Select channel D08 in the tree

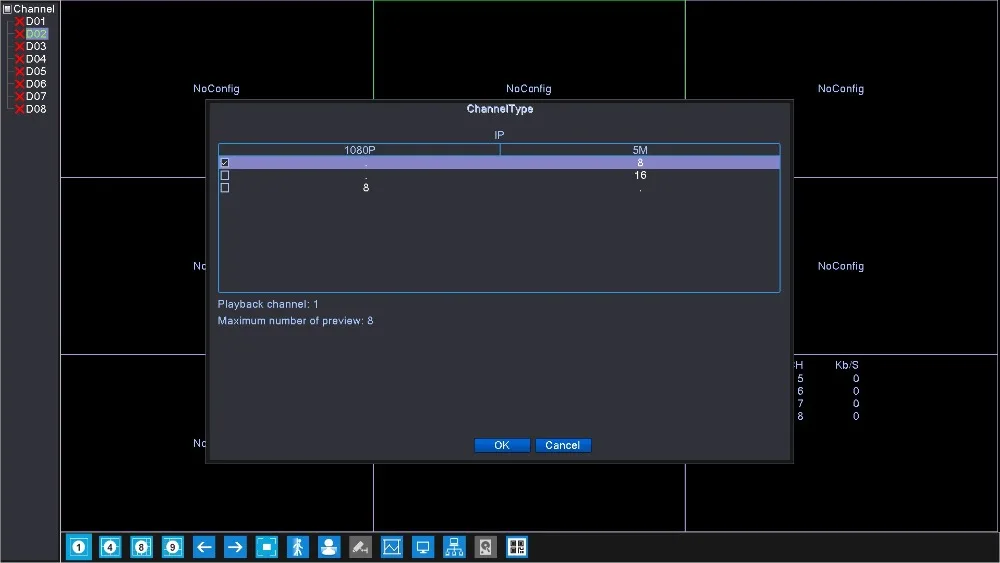[36, 109]
